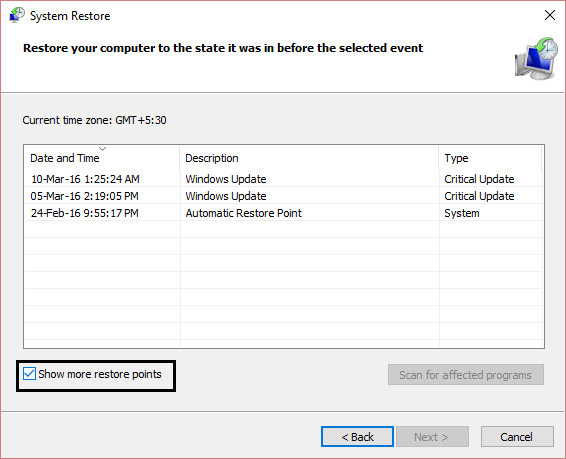This screenshot has width=566, height=459.
Task: Click the Critical Update type for 05-Mar-16
Action: tap(479, 196)
